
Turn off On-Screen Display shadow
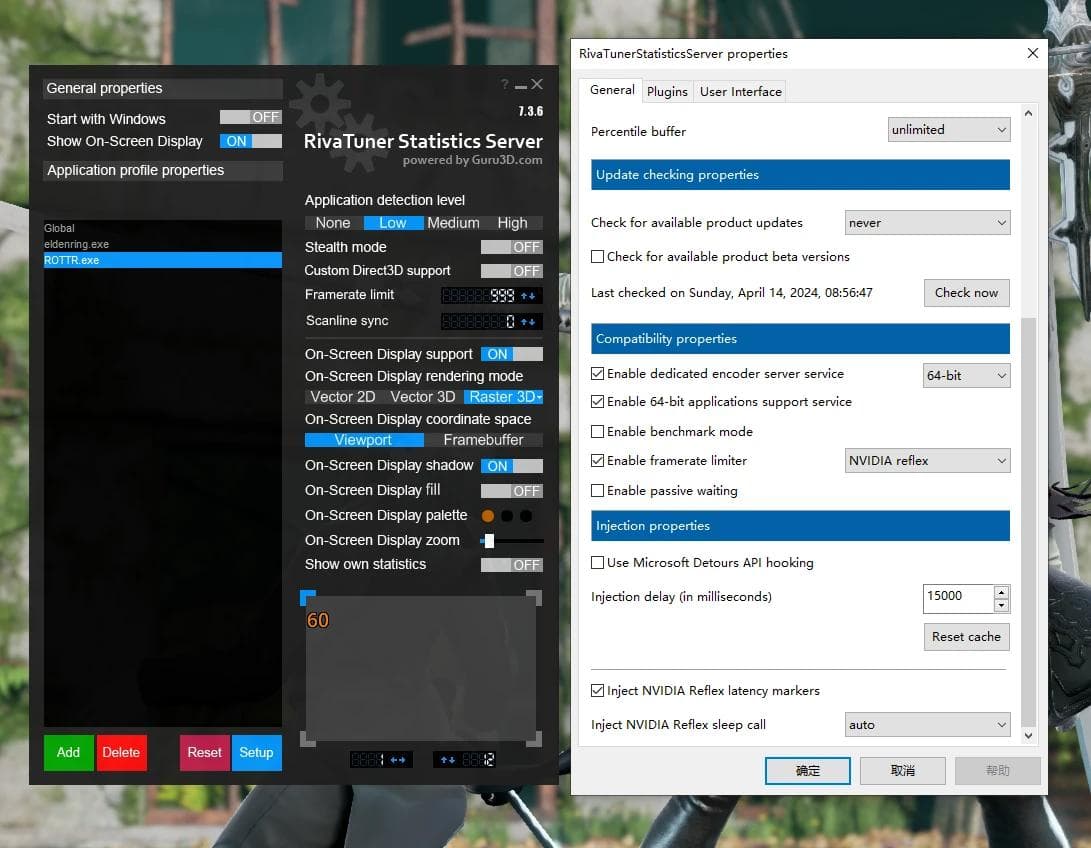click(x=511, y=465)
